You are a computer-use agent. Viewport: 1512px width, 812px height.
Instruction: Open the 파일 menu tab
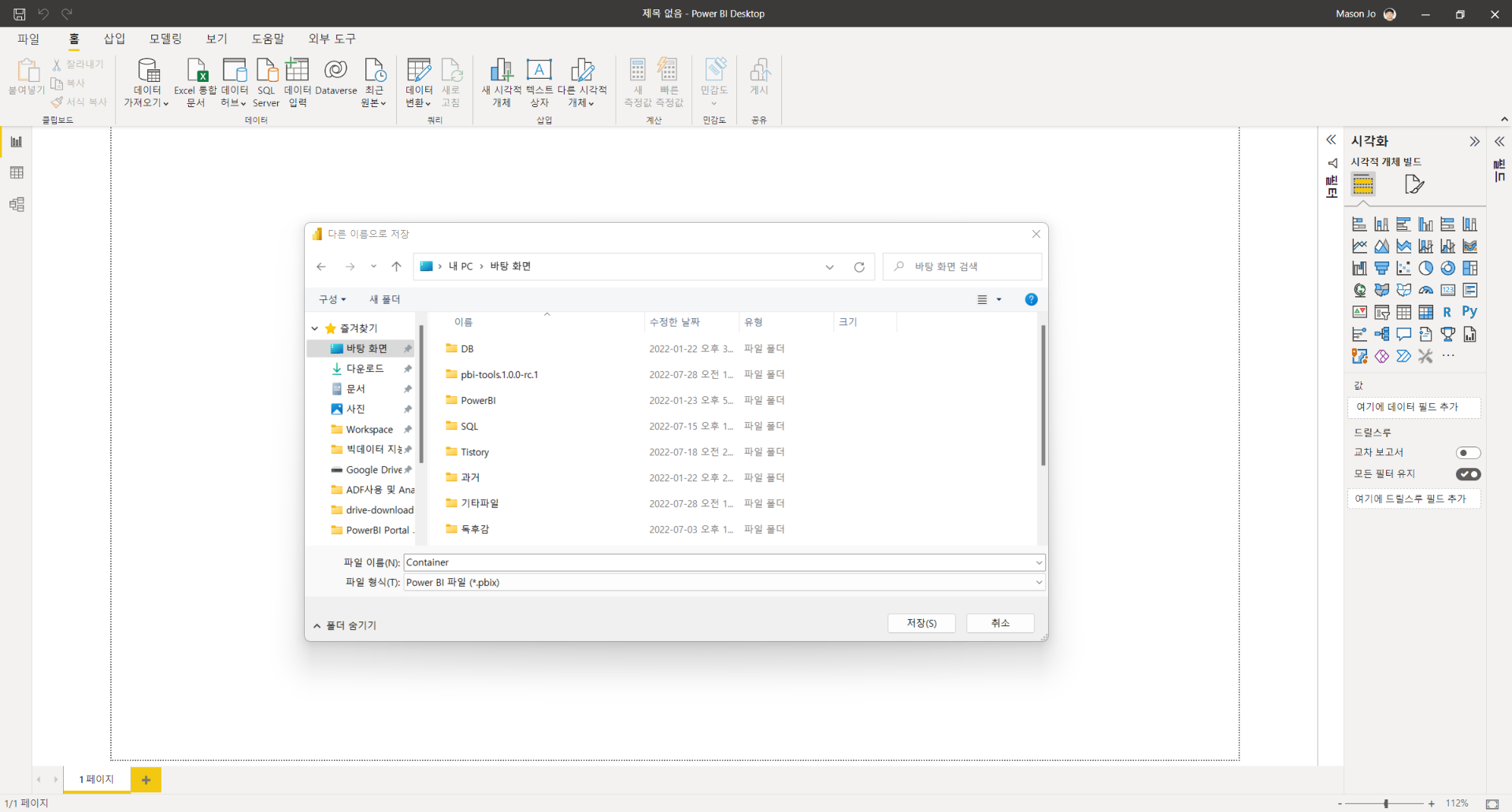coord(28,39)
